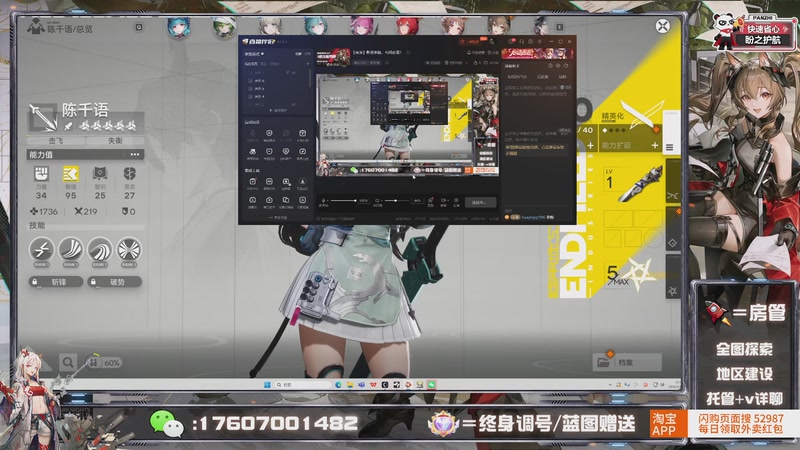The width and height of the screenshot is (800, 450).
Task: Toggle the third scene checkbox in streaming app
Action: point(250,88)
